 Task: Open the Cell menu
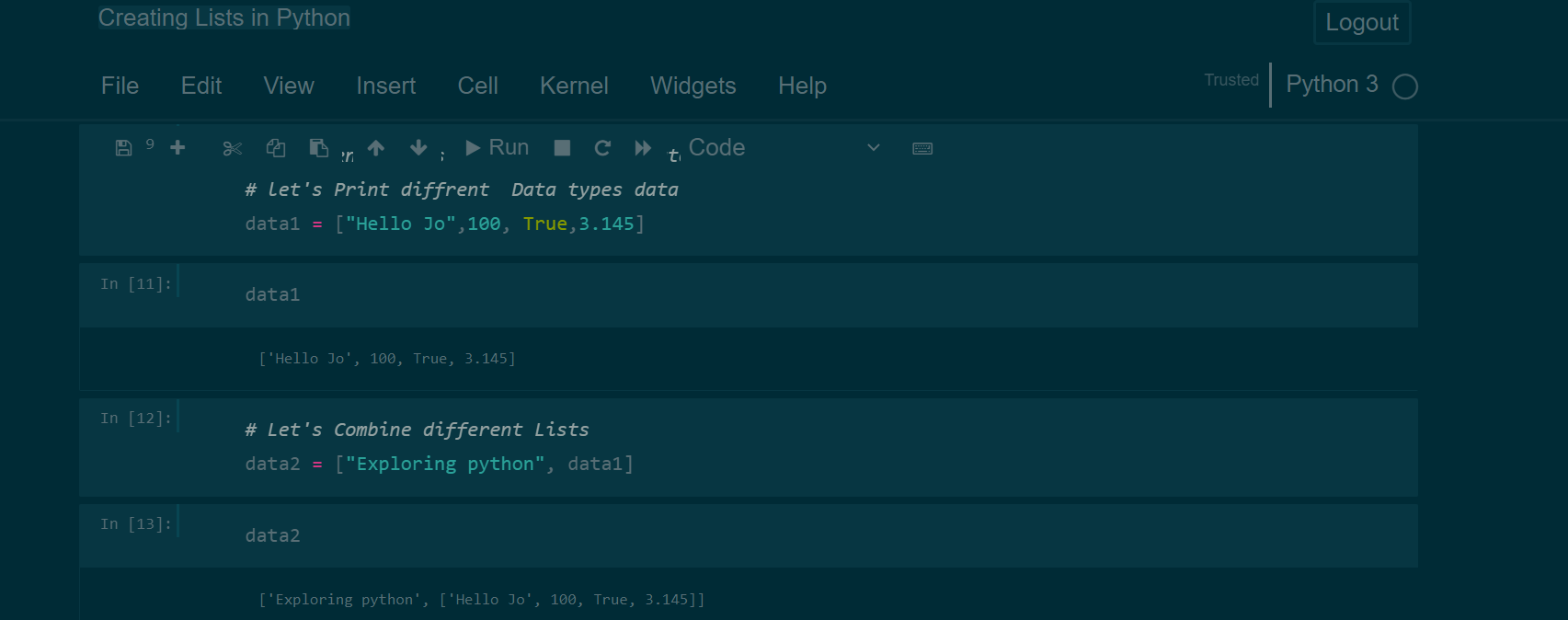(x=477, y=86)
